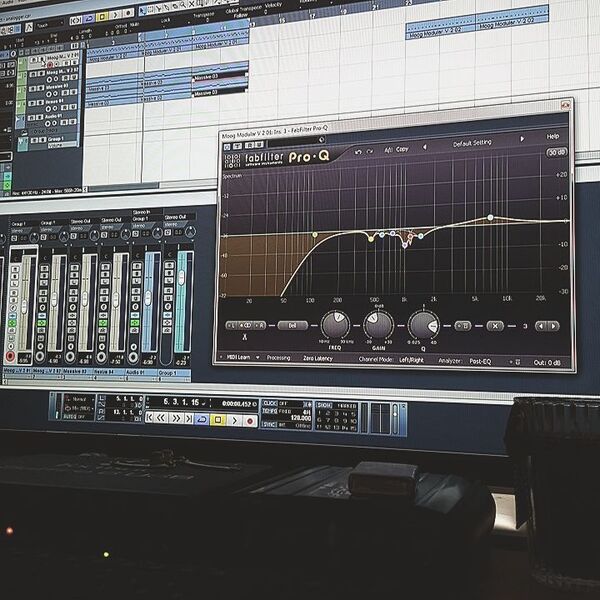Click Record in the transport panel
Viewport: 600px width, 600px height.
pos(250,421)
